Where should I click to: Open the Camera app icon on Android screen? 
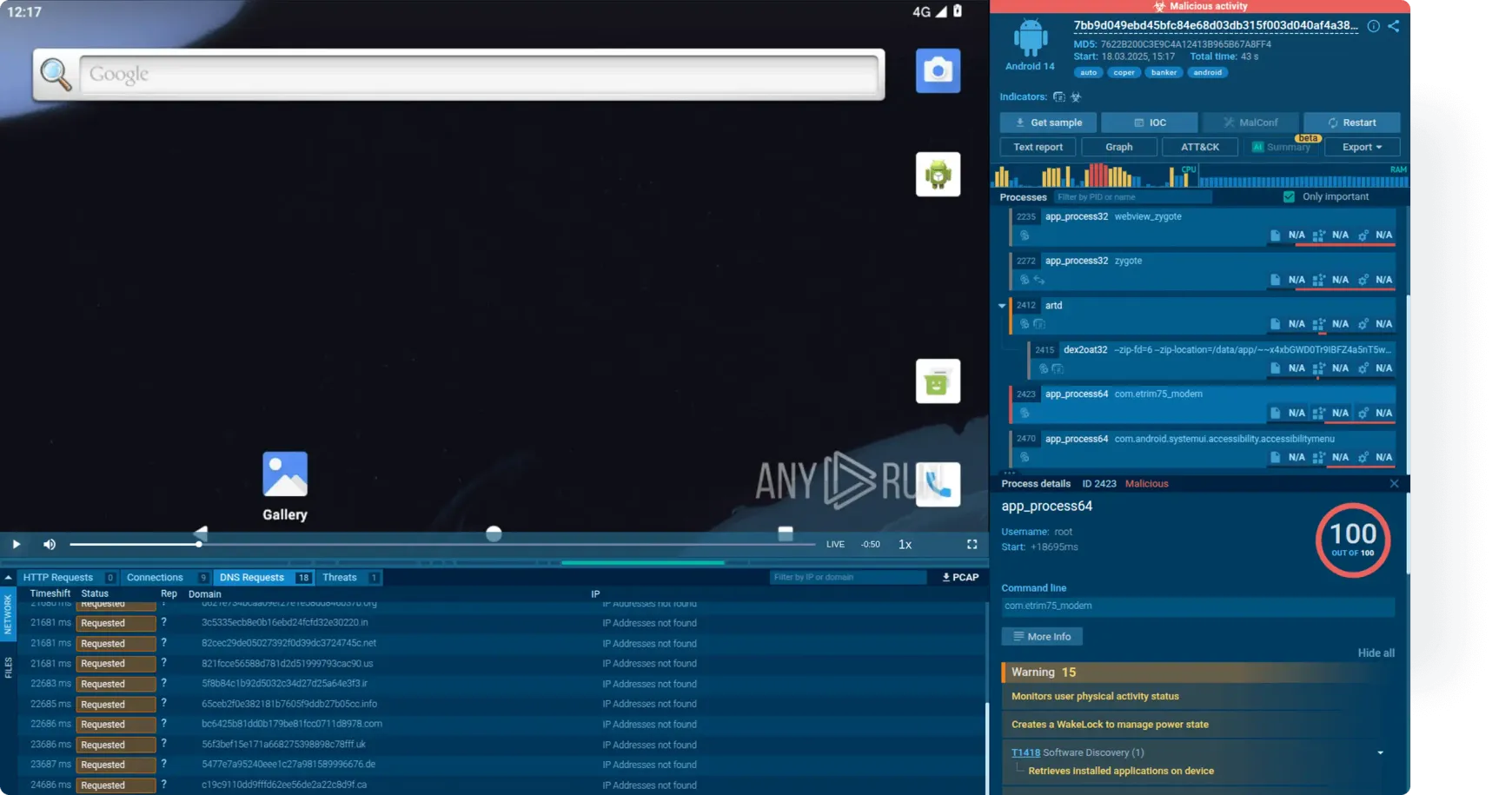938,70
